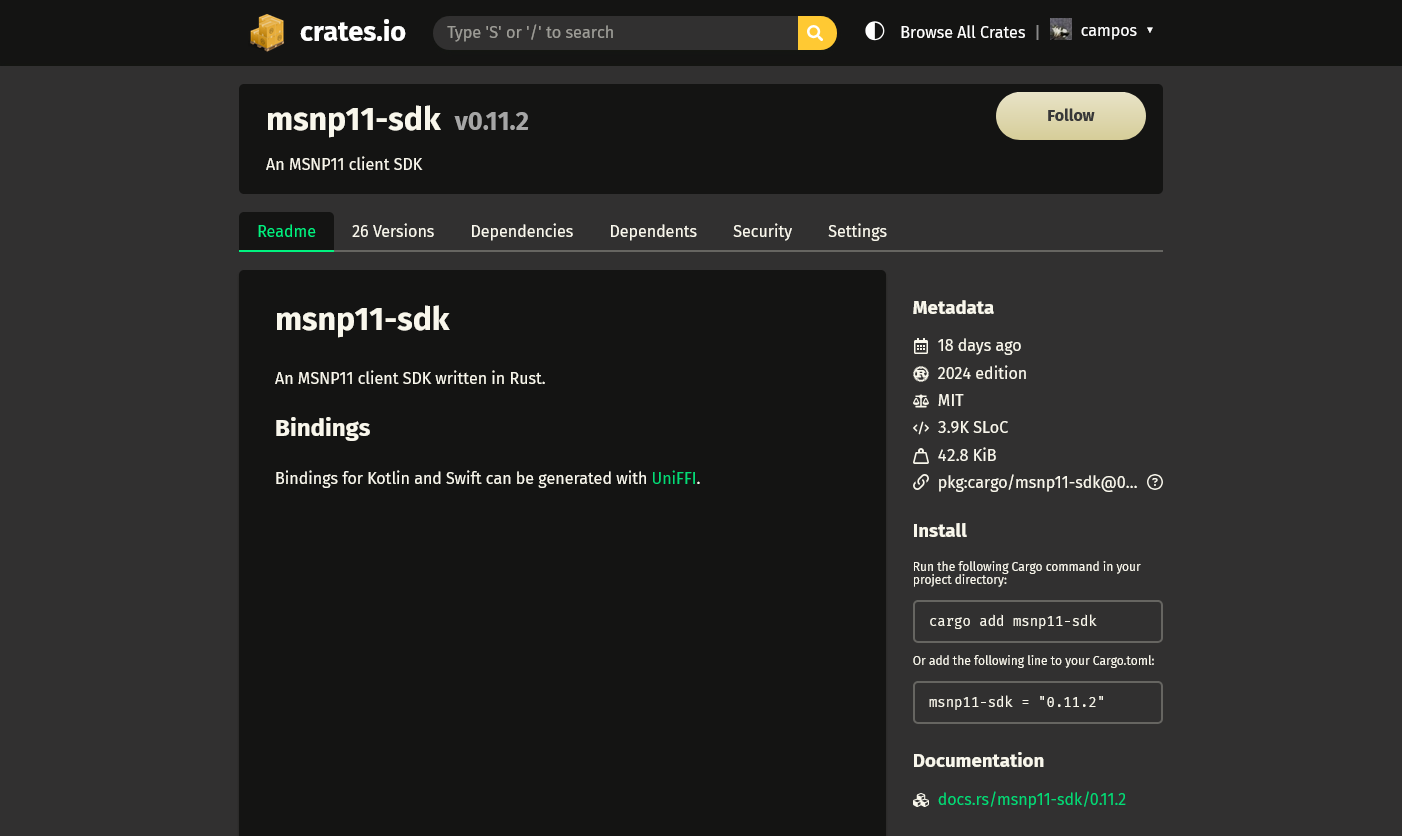The image size is (1402, 836).
Task: Open the Security tab
Action: click(762, 231)
